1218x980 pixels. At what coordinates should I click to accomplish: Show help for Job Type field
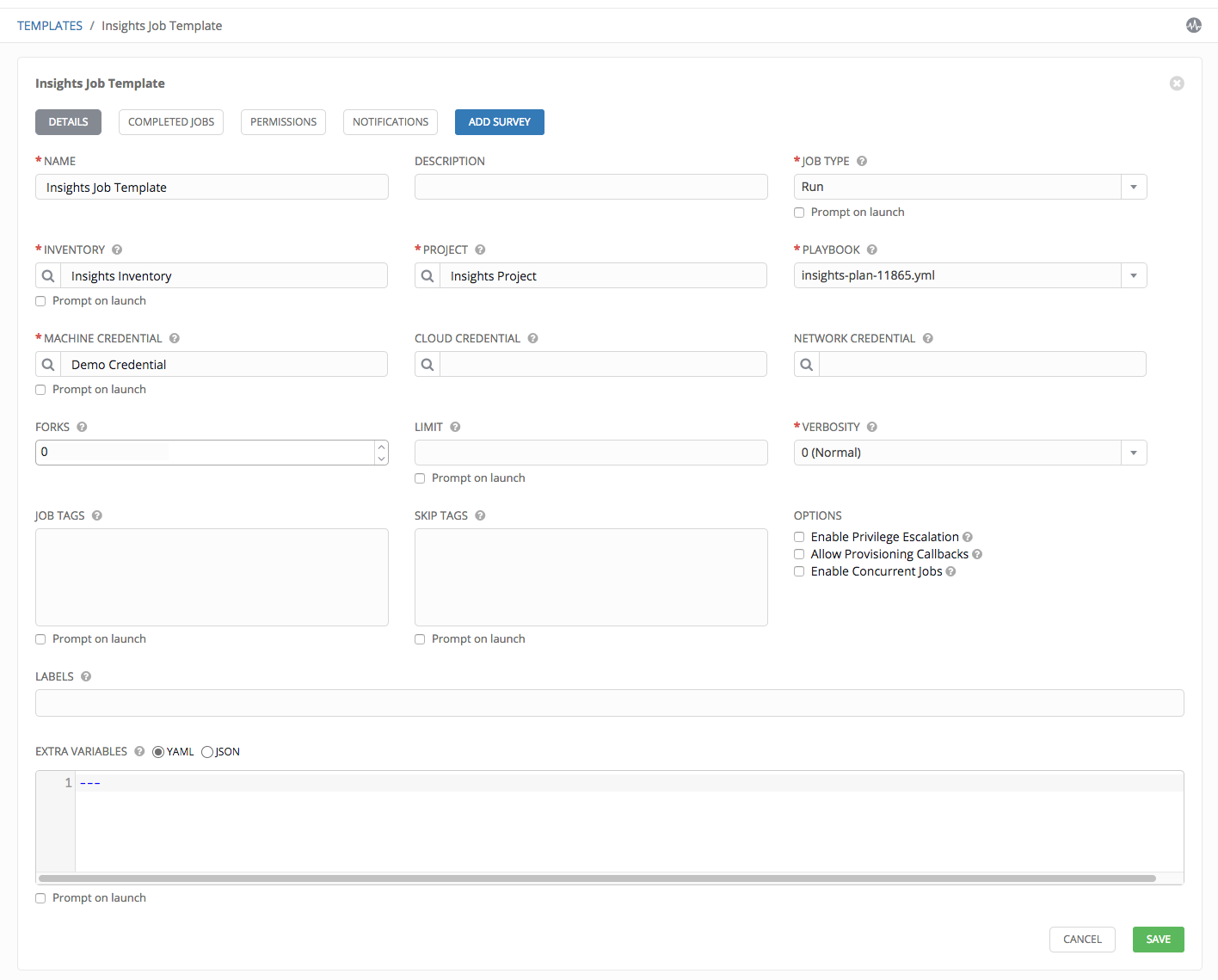point(862,161)
